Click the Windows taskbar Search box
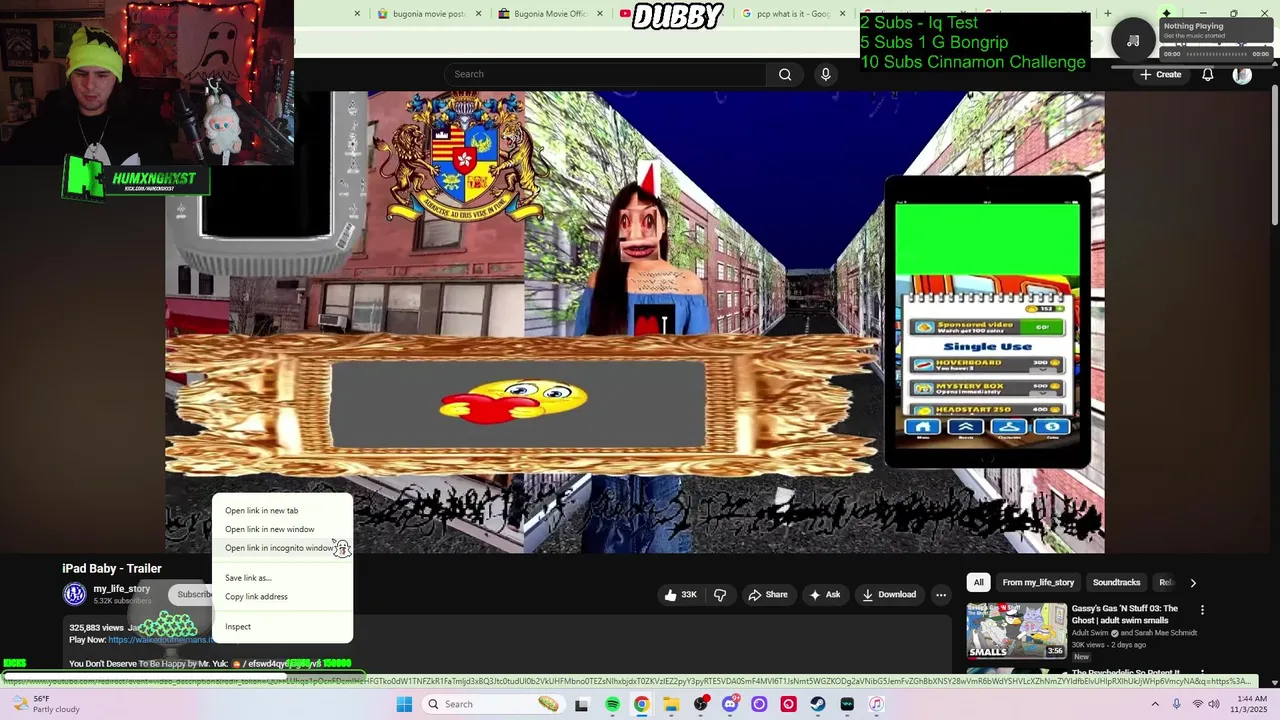Image resolution: width=1280 pixels, height=720 pixels. click(493, 704)
